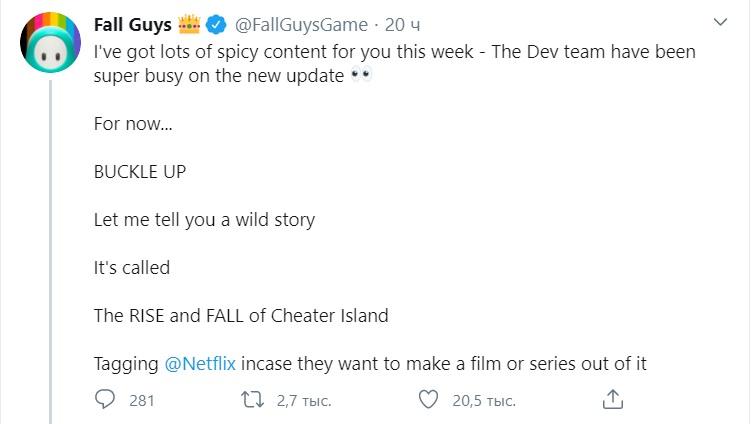Click the crown emoji beside Fall Guys

(x=191, y=26)
